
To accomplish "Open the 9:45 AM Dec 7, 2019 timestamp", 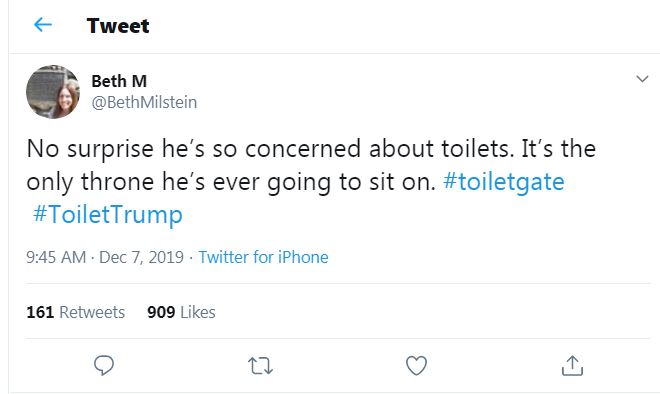I will (105, 257).
